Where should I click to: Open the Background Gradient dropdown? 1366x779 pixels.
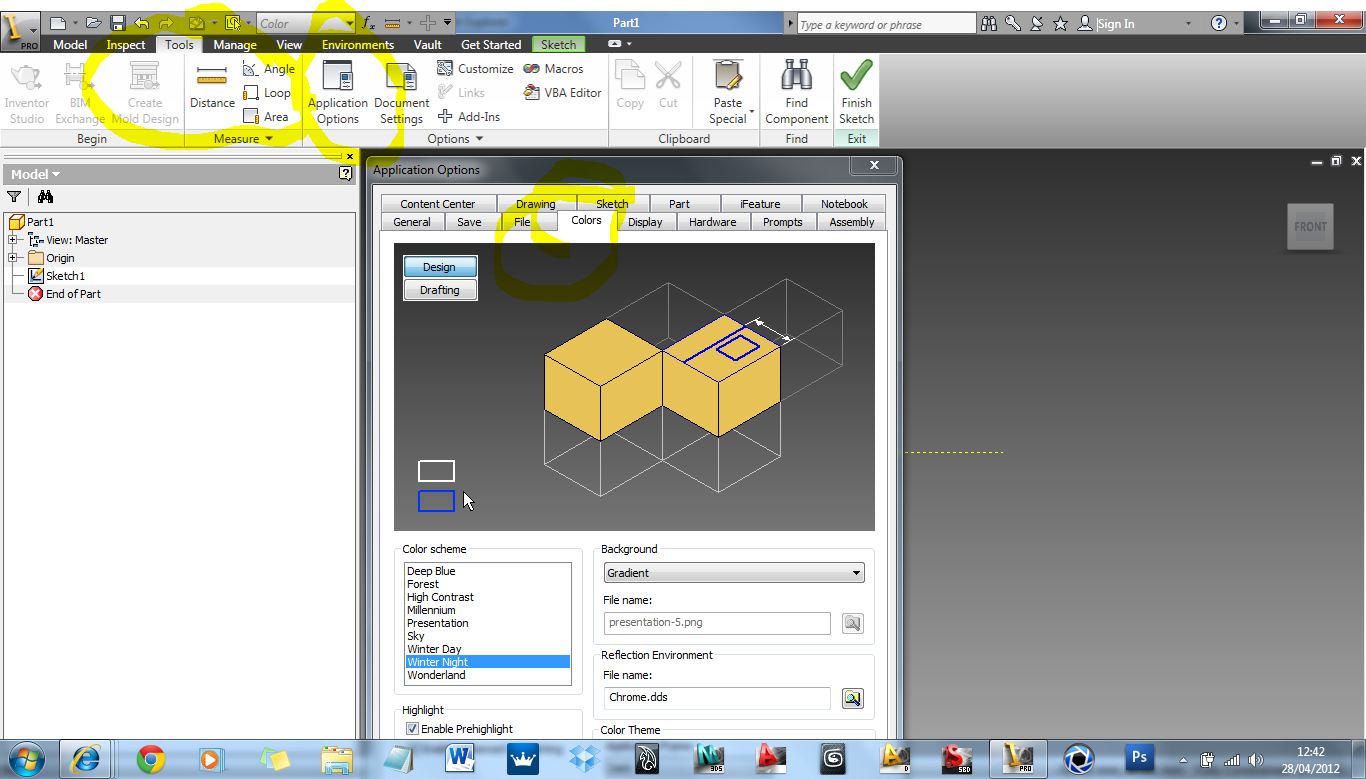coord(734,573)
